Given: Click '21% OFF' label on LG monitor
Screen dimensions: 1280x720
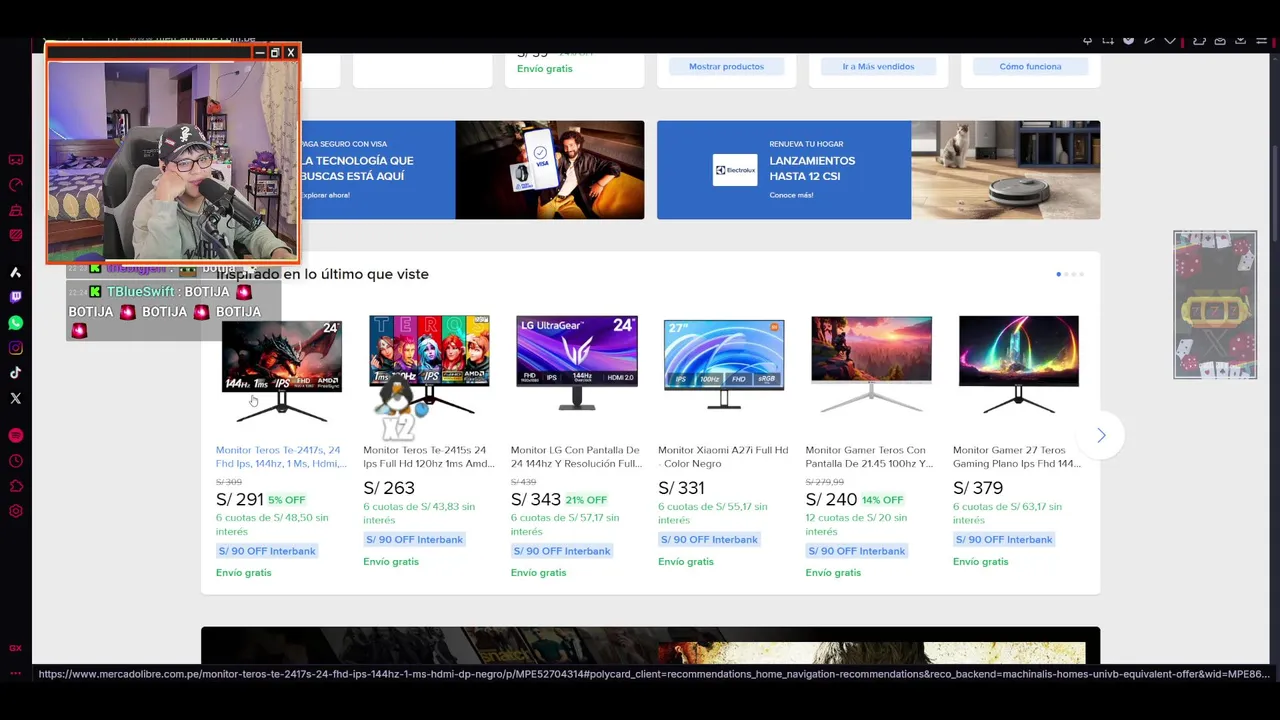Looking at the screenshot, I should (x=586, y=500).
